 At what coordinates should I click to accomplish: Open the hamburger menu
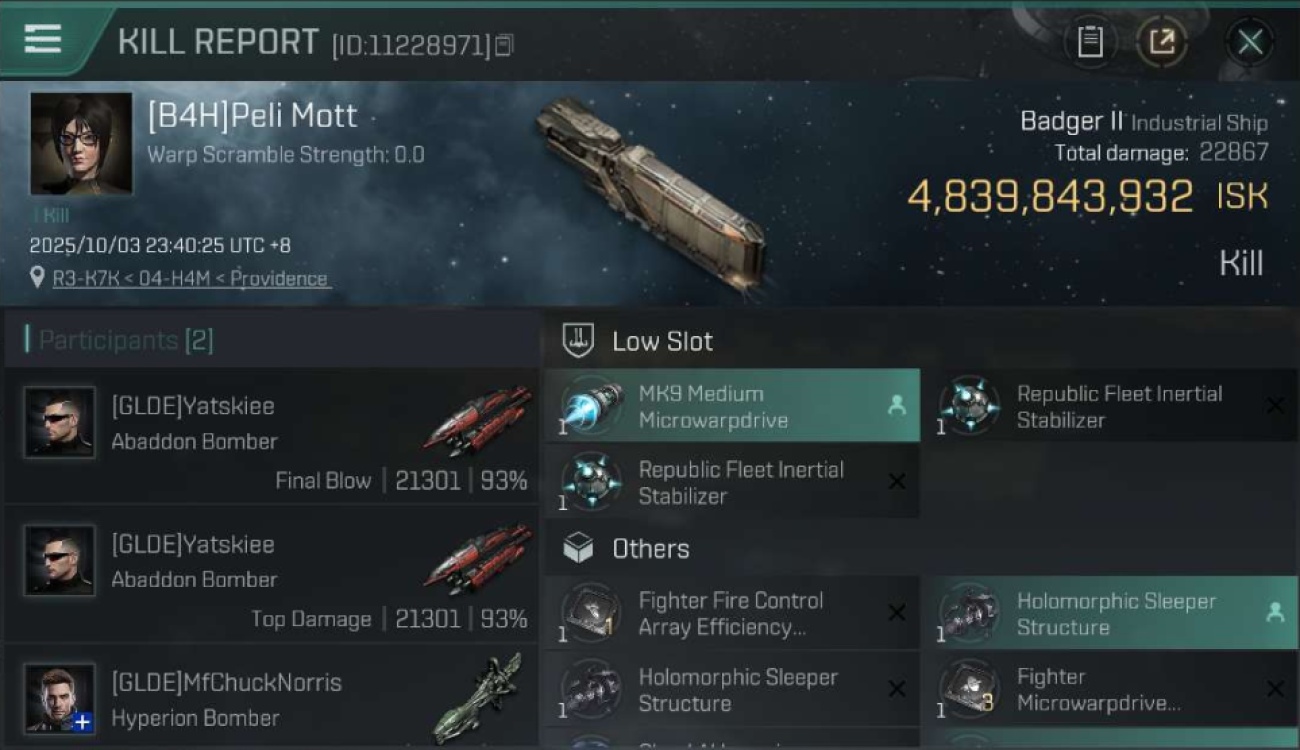click(x=43, y=39)
